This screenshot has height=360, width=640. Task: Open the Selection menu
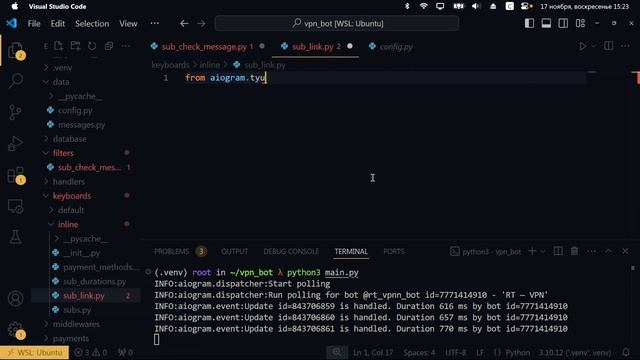92,24
